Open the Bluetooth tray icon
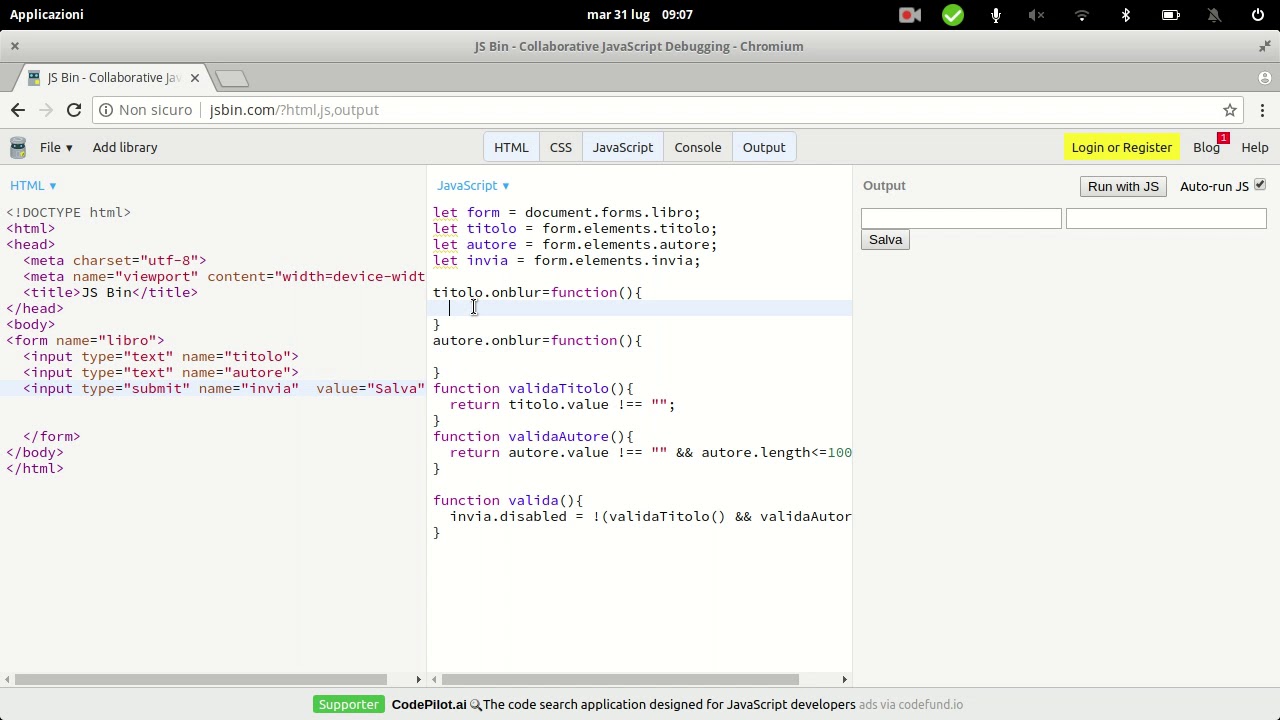This screenshot has width=1280, height=720. pos(1126,15)
